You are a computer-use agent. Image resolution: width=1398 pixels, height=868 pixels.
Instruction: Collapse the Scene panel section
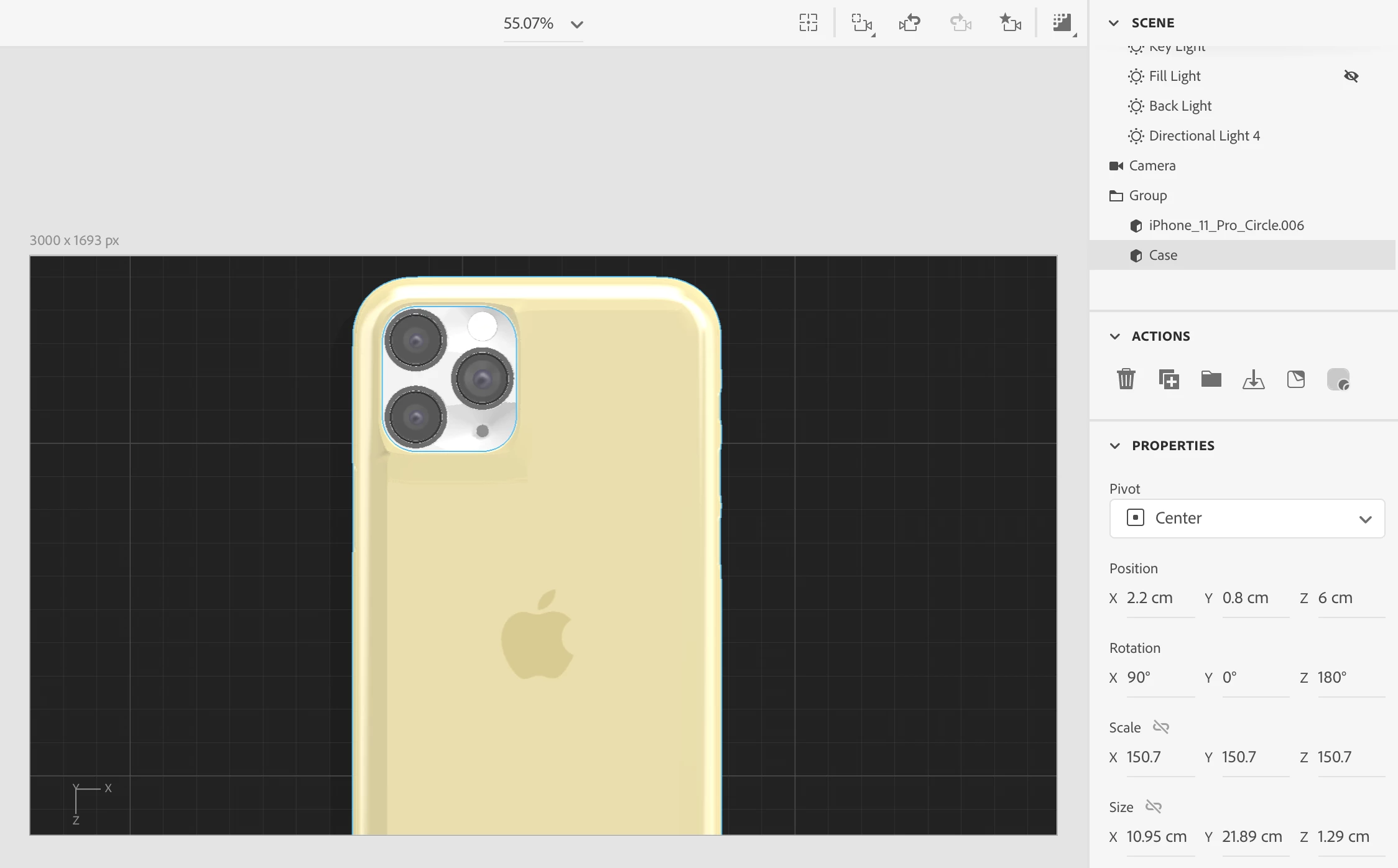[x=1114, y=23]
